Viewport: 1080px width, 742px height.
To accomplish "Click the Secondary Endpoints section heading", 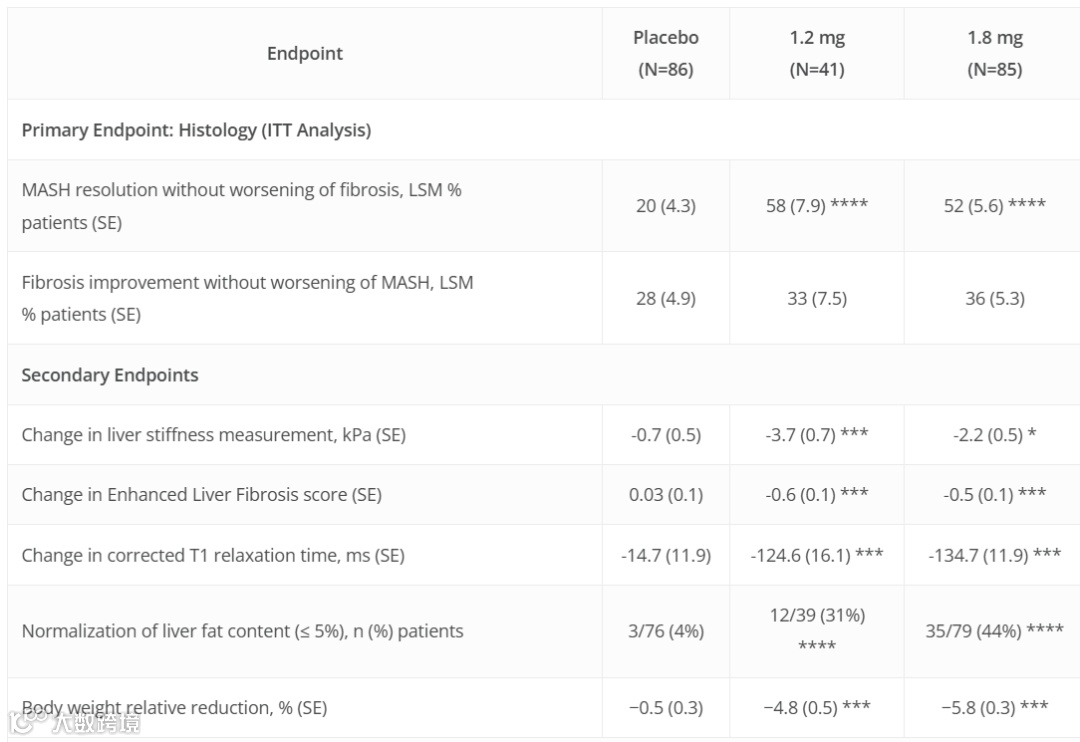I will (x=110, y=375).
